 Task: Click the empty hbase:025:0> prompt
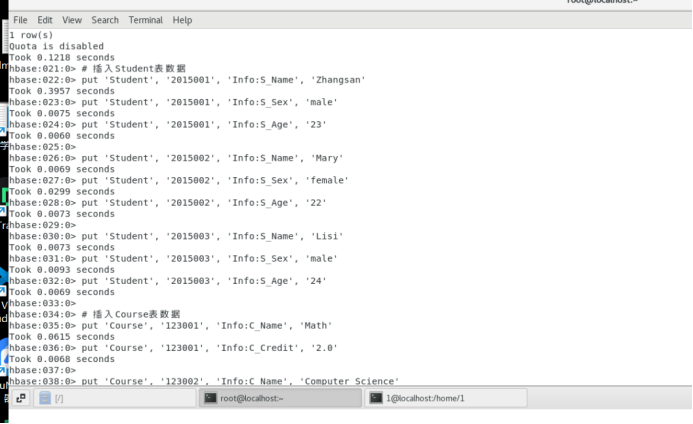pos(43,147)
